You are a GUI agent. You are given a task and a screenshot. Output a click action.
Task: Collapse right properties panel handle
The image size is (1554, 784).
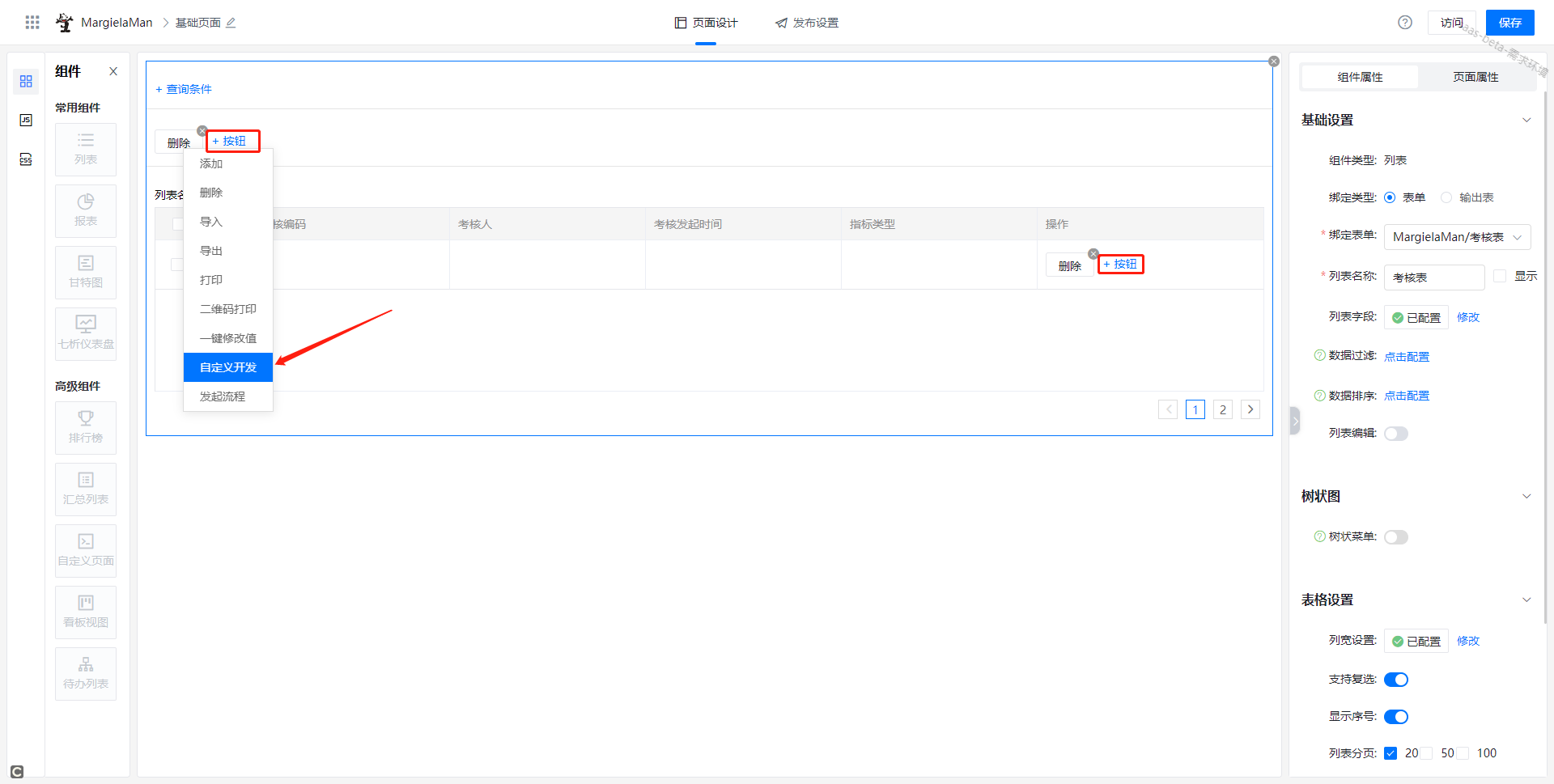point(1295,421)
